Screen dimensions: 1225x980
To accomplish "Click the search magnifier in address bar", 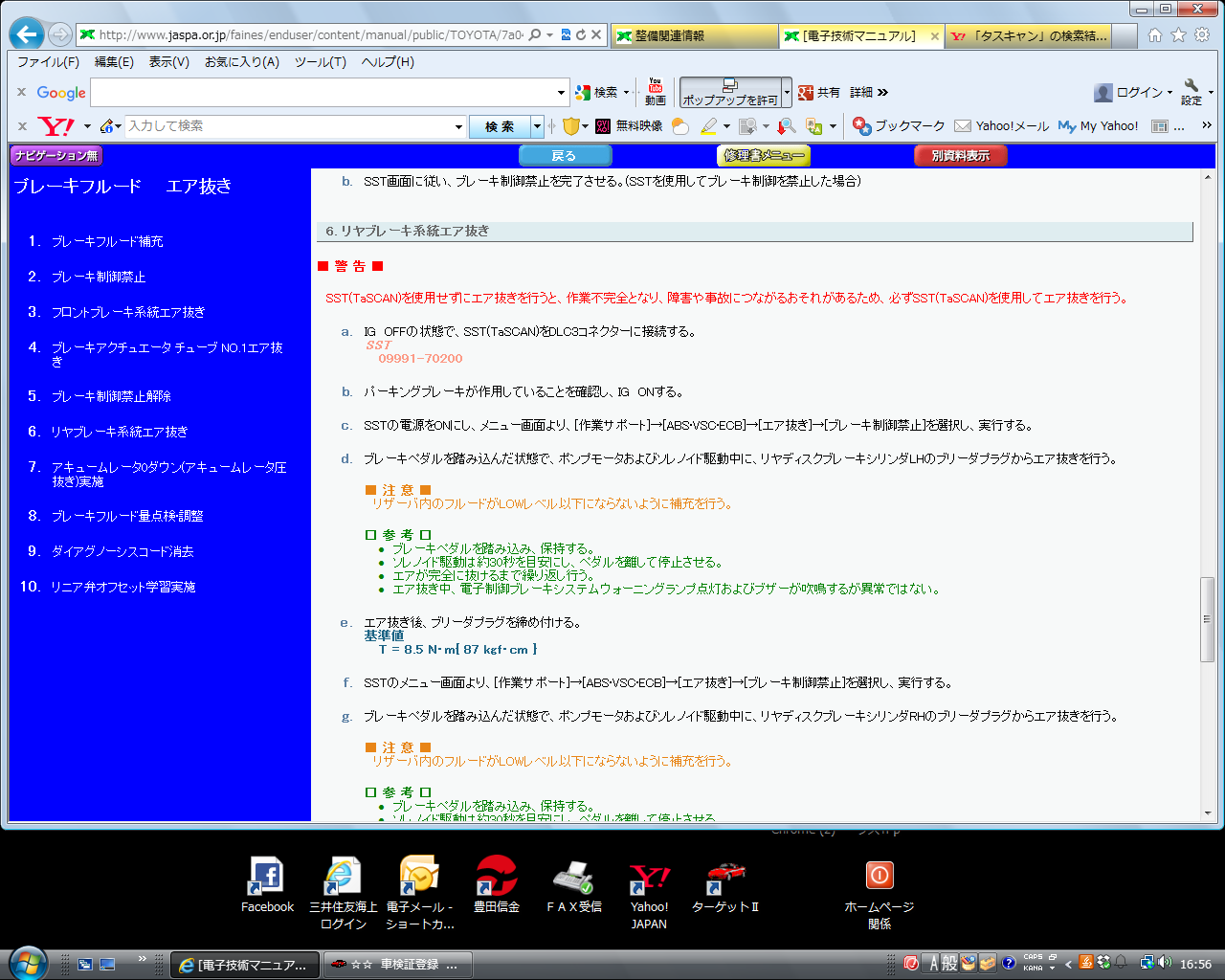I will click(535, 34).
